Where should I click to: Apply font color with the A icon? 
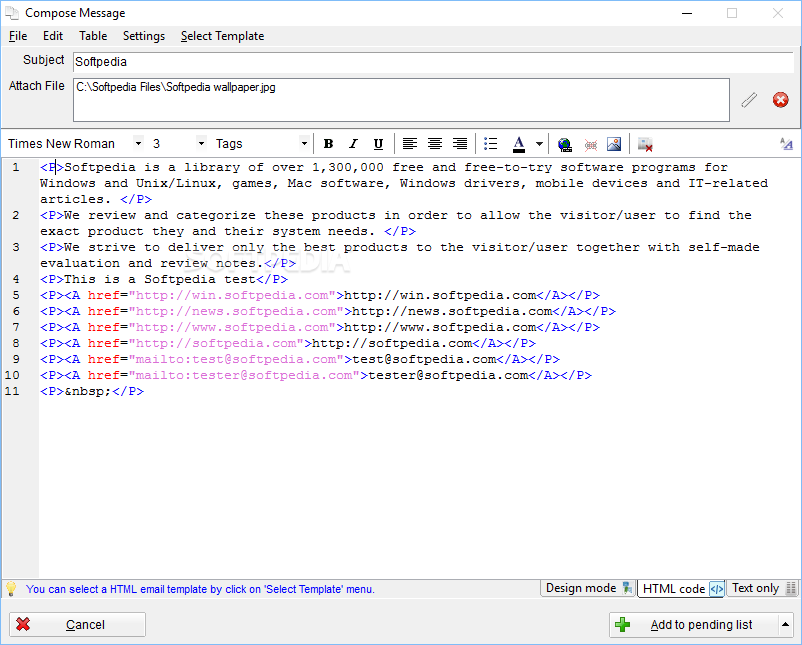[519, 144]
